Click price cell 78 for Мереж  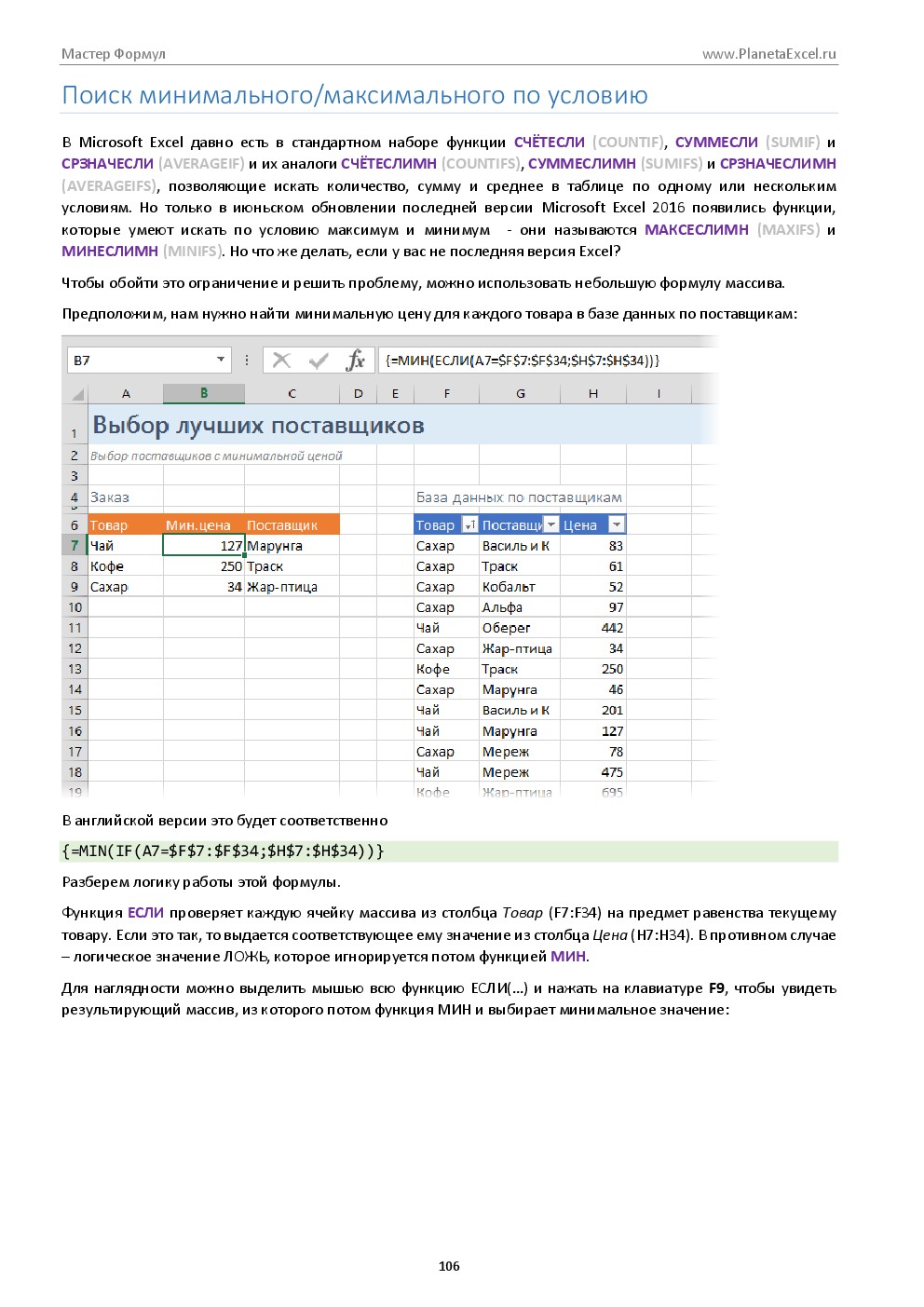(593, 752)
